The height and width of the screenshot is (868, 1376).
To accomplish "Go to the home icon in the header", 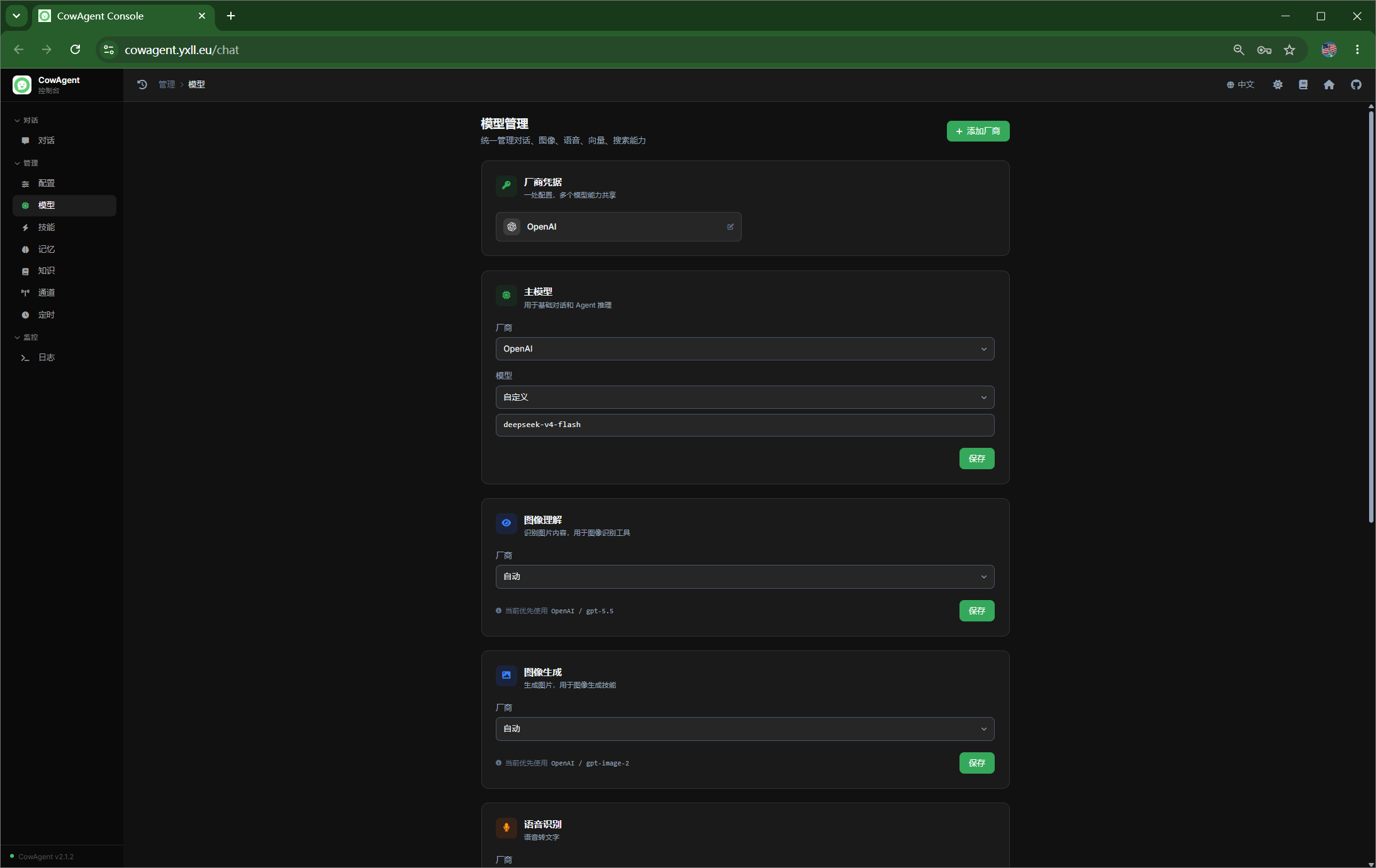I will (1329, 84).
